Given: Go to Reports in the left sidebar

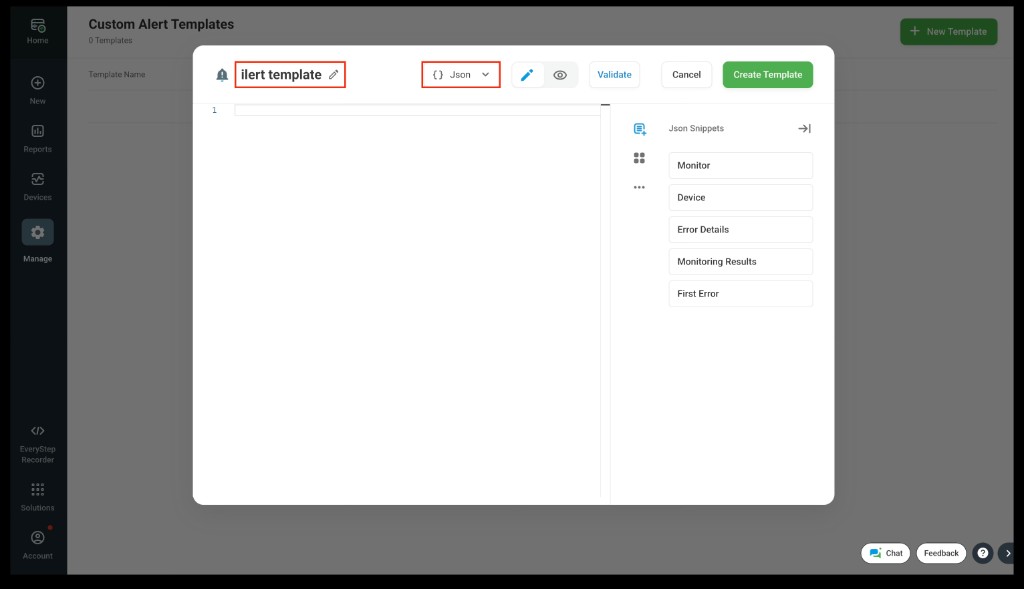Looking at the screenshot, I should [x=37, y=138].
